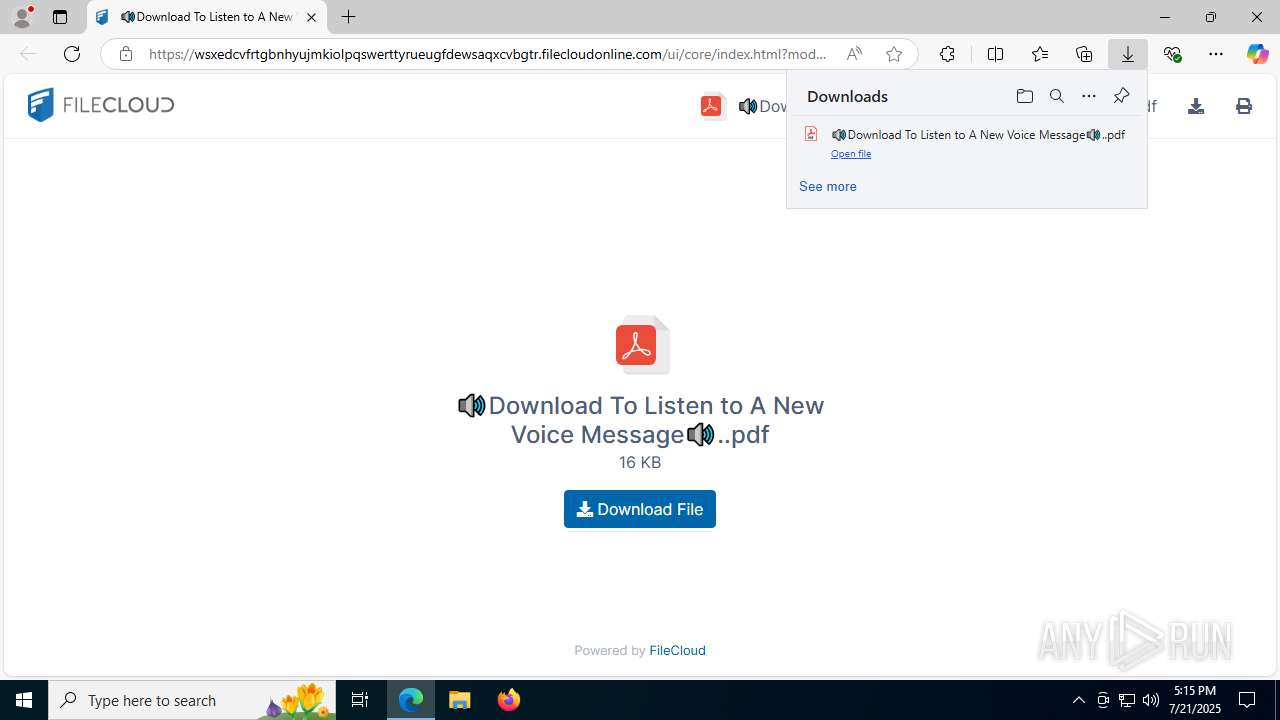The height and width of the screenshot is (720, 1280).
Task: Click the browser back arrow
Action: pos(28,54)
